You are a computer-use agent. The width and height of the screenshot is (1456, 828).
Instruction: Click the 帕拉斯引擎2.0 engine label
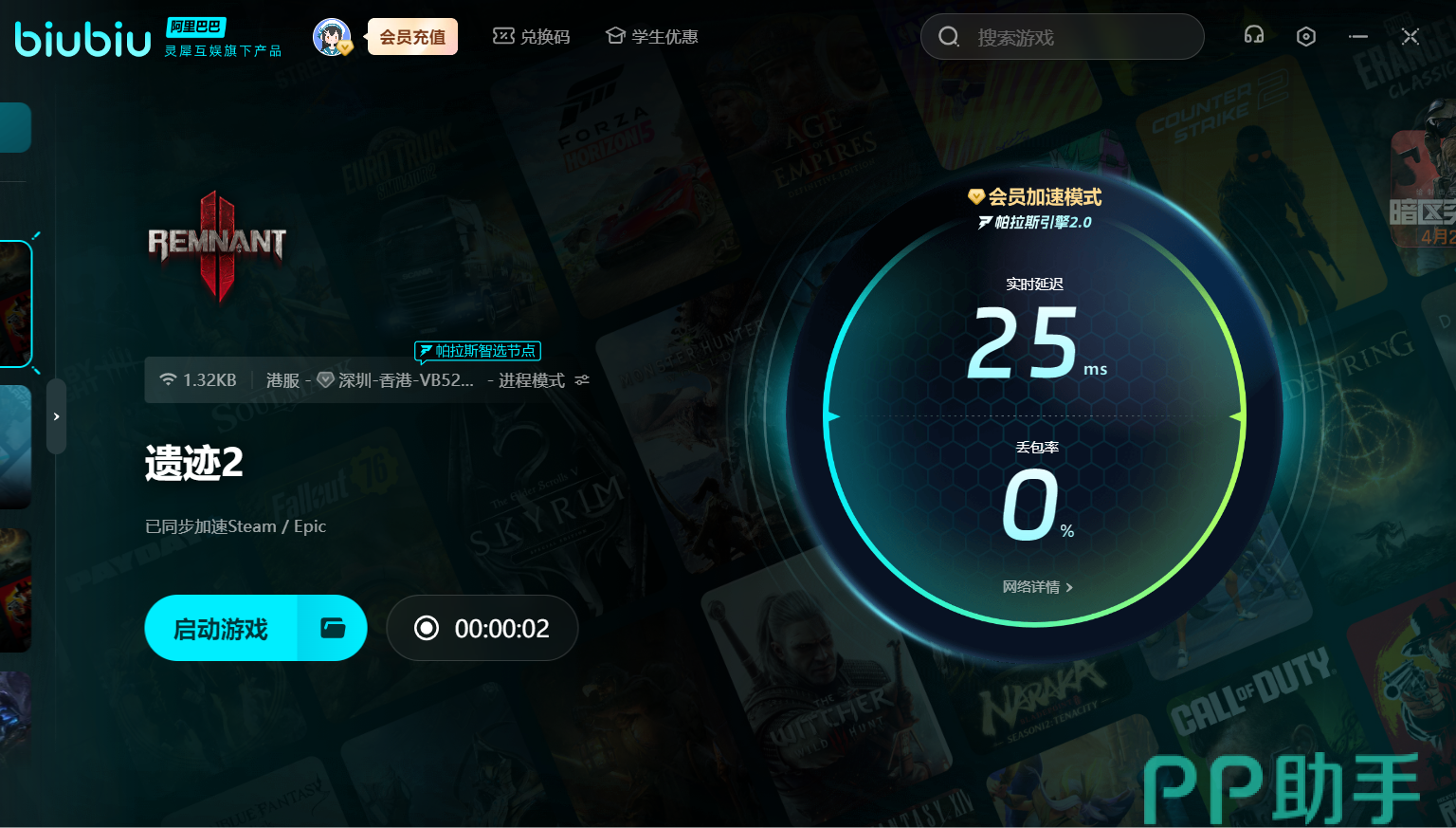pos(1035,222)
